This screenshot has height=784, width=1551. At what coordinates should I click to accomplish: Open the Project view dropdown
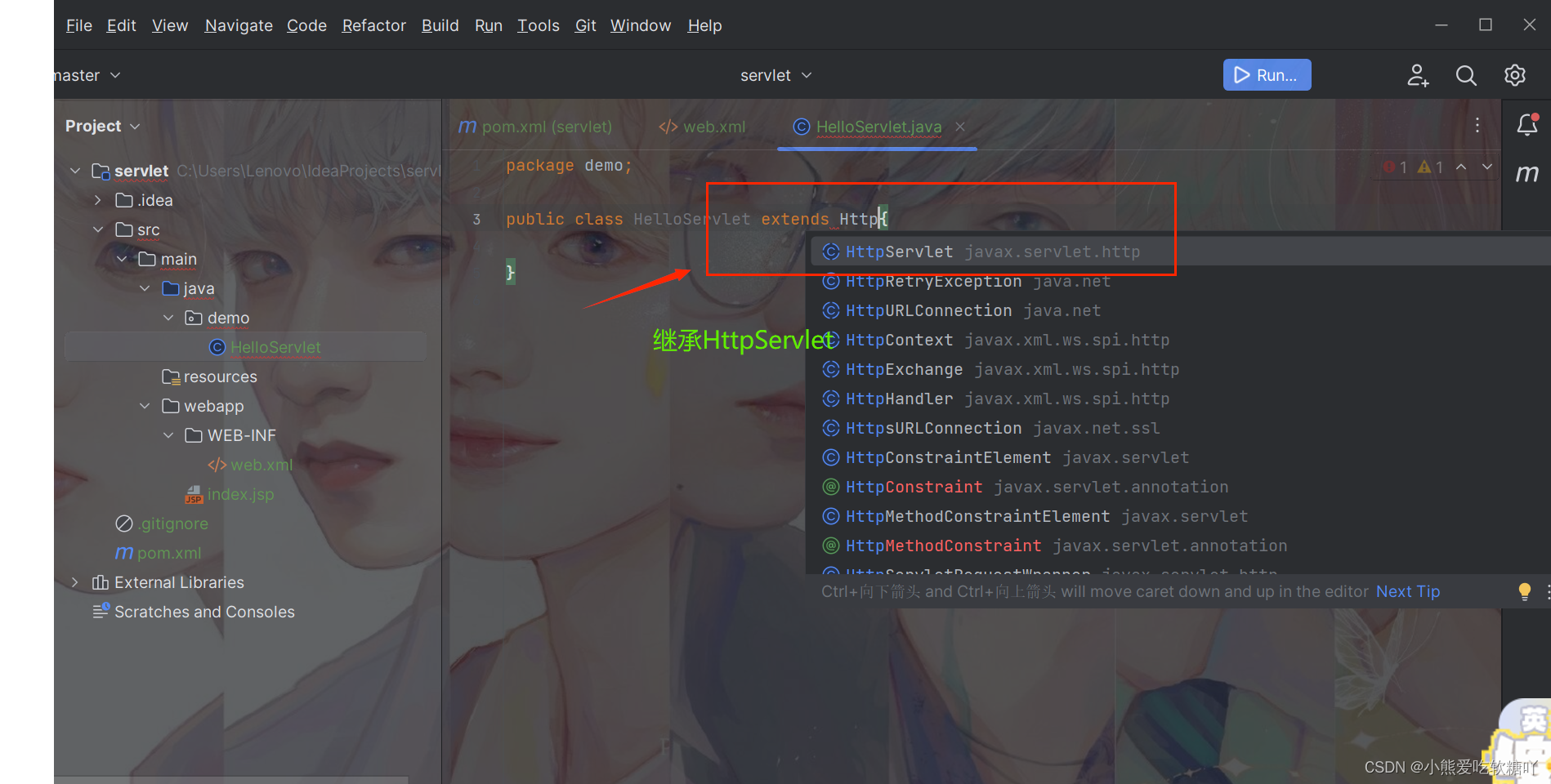click(x=103, y=126)
